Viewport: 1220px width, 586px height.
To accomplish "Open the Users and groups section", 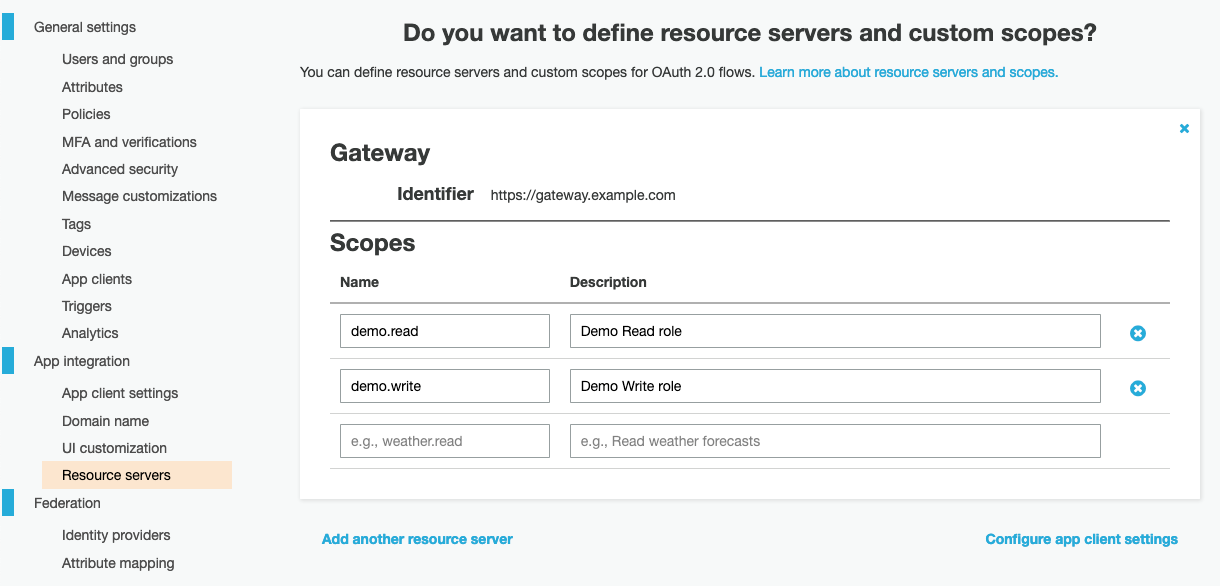I will (117, 59).
